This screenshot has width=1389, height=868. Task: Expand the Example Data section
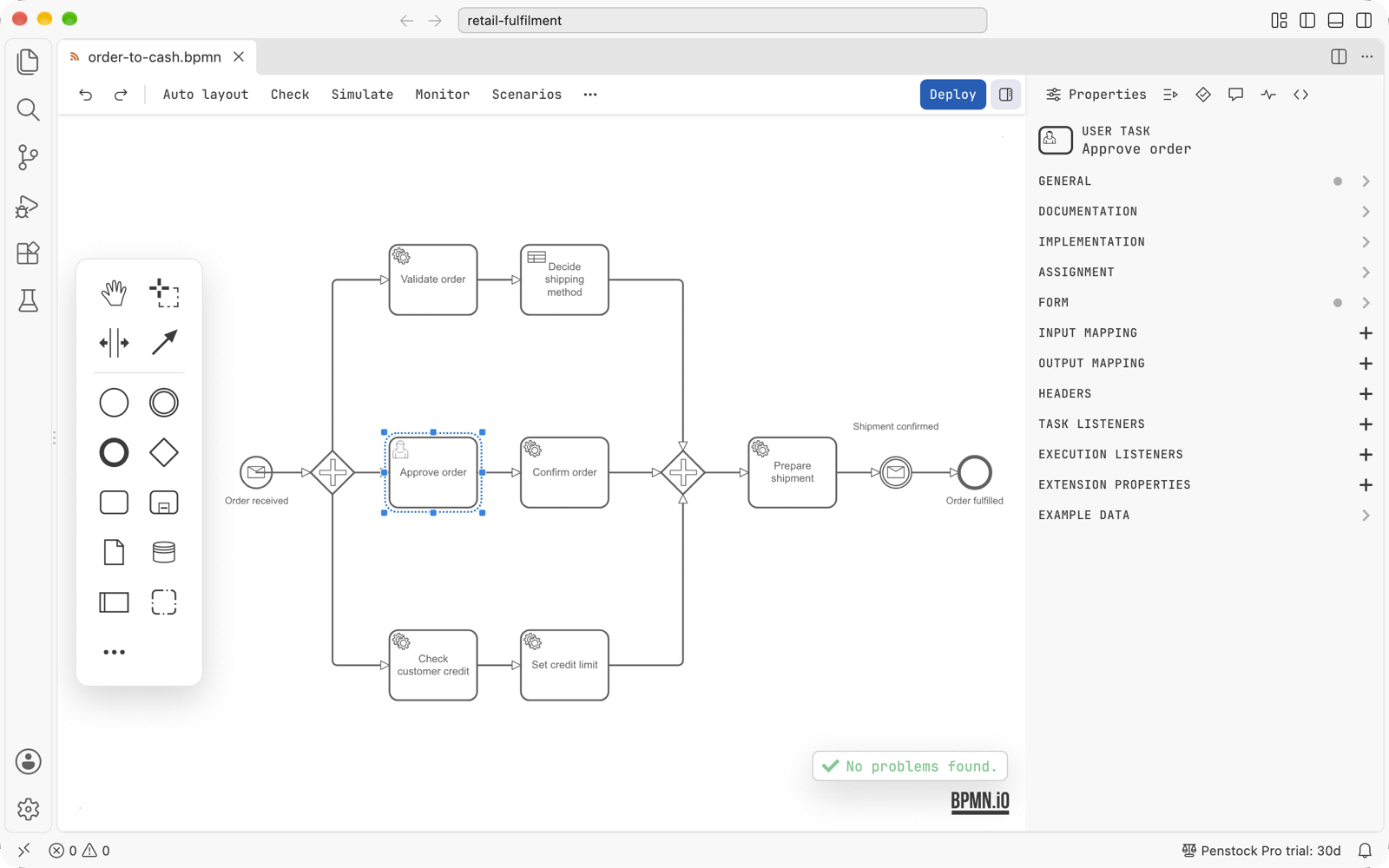click(x=1205, y=516)
